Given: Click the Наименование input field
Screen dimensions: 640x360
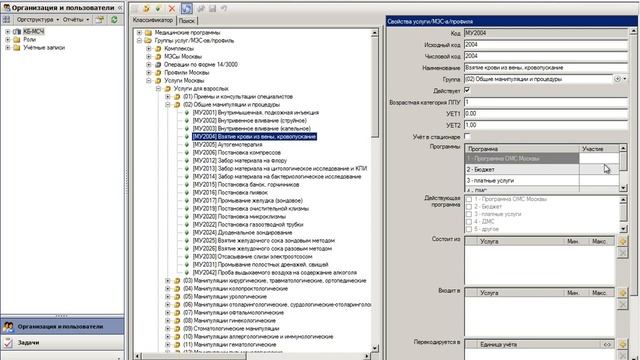Looking at the screenshot, I should pos(546,67).
